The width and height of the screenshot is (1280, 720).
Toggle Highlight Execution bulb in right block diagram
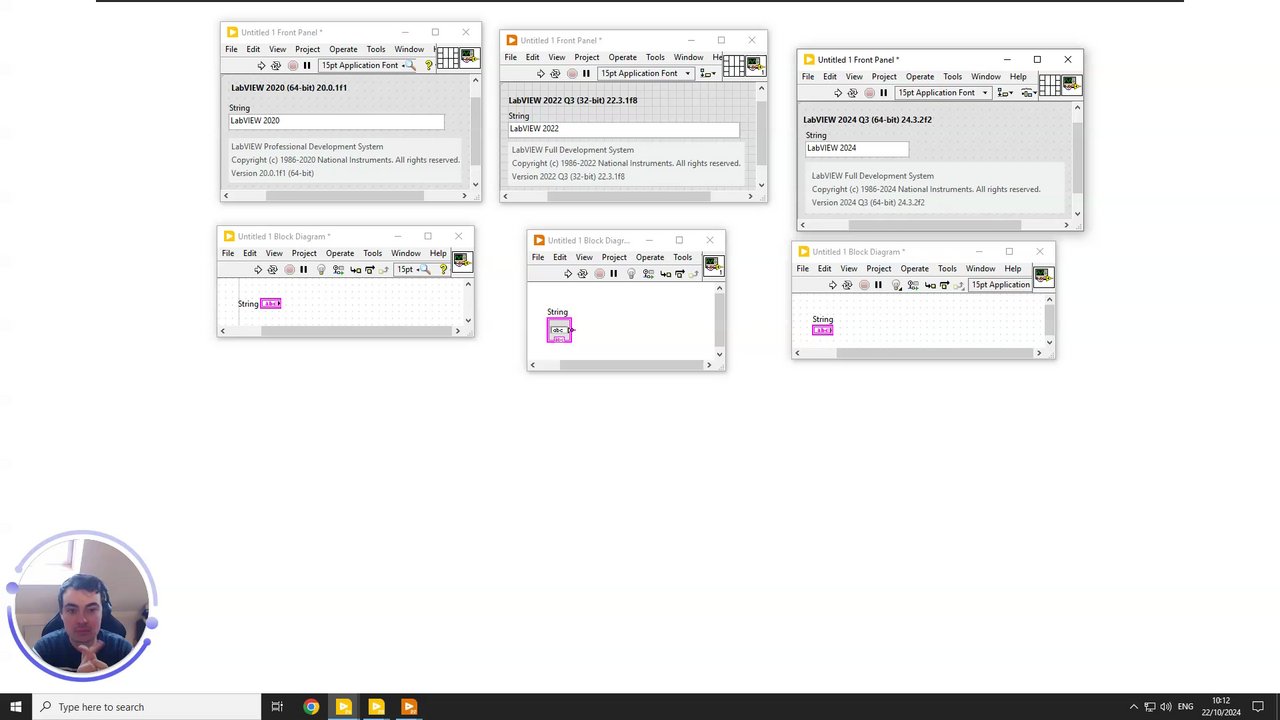pyautogui.click(x=896, y=285)
